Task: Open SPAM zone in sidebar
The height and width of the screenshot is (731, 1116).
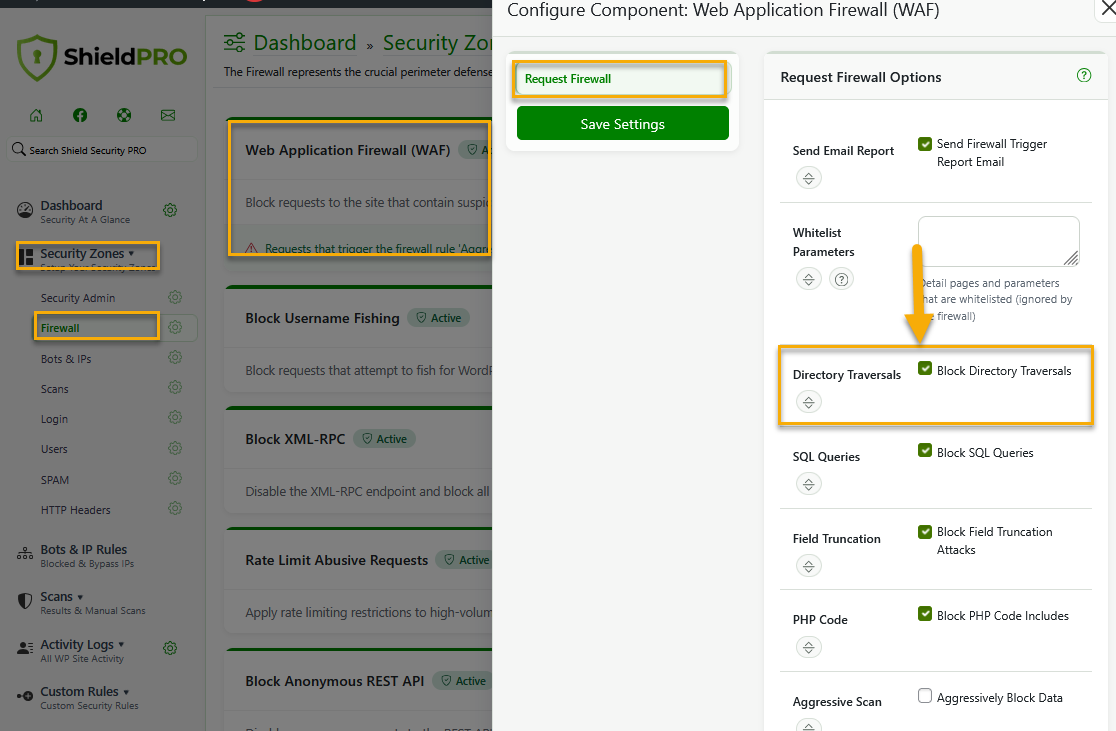Action: tap(55, 480)
